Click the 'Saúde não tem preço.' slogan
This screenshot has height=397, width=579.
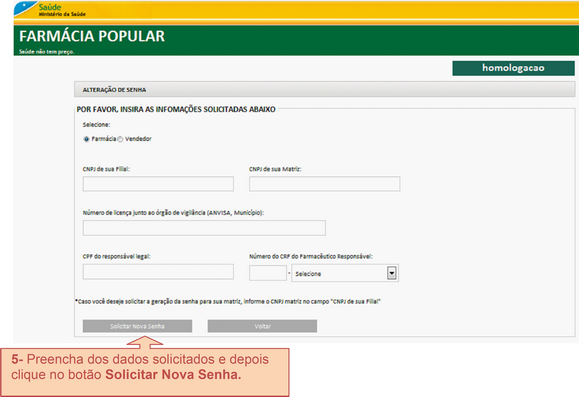[x=47, y=52]
